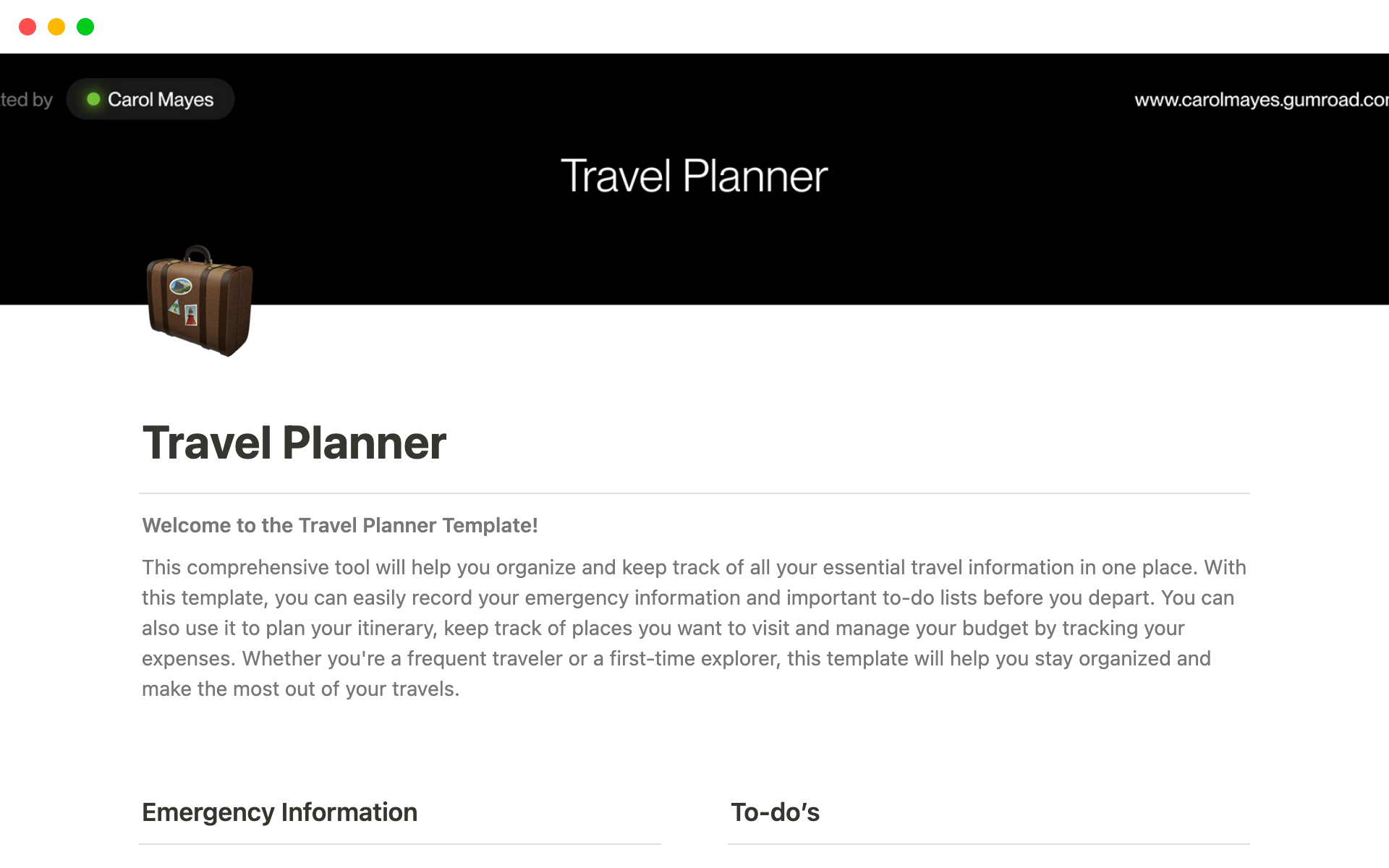Open the carolmayes.gumroad.com link
The image size is (1389, 868).
pos(1260,100)
